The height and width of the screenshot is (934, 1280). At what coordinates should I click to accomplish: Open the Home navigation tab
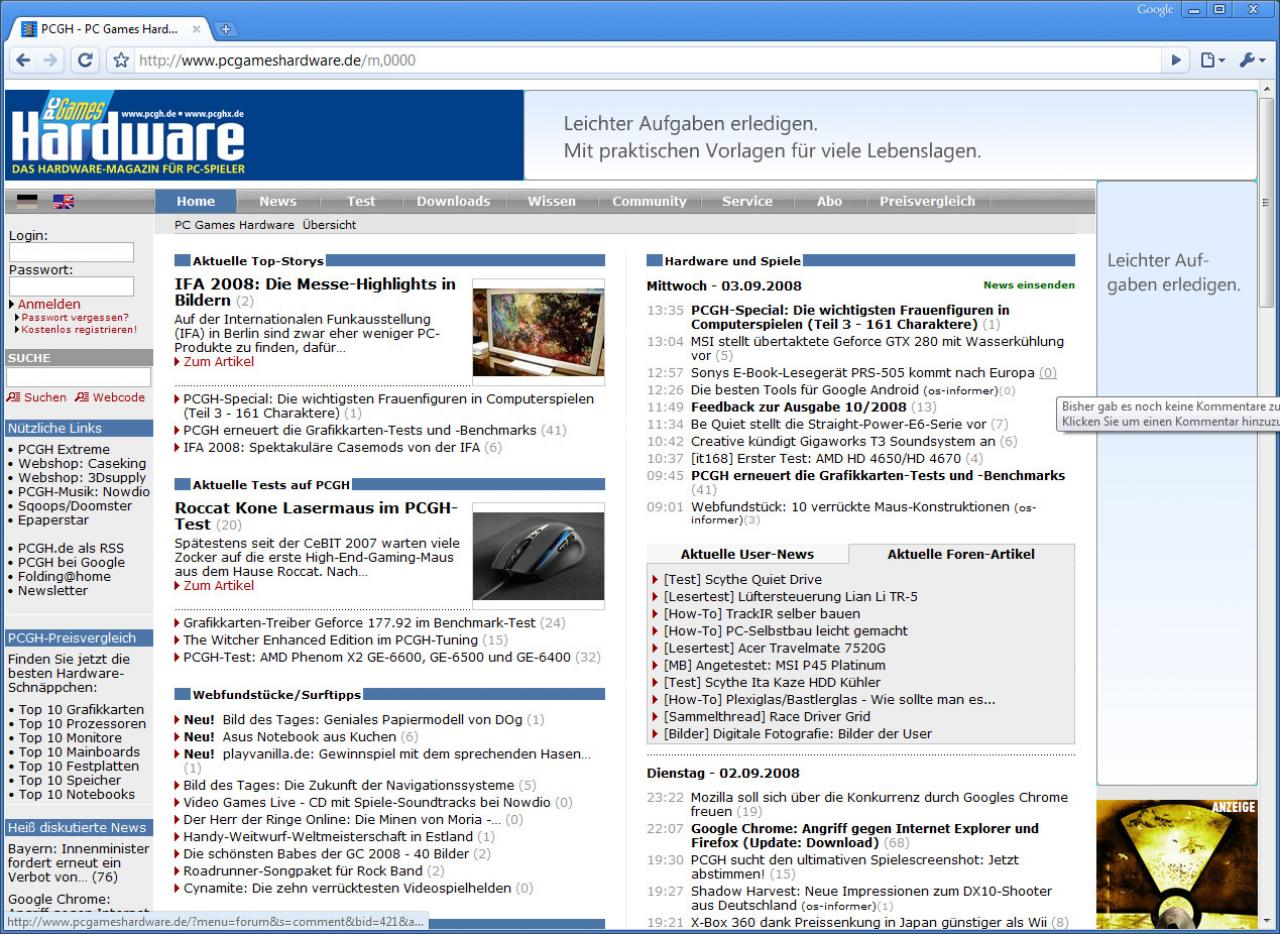pyautogui.click(x=196, y=201)
